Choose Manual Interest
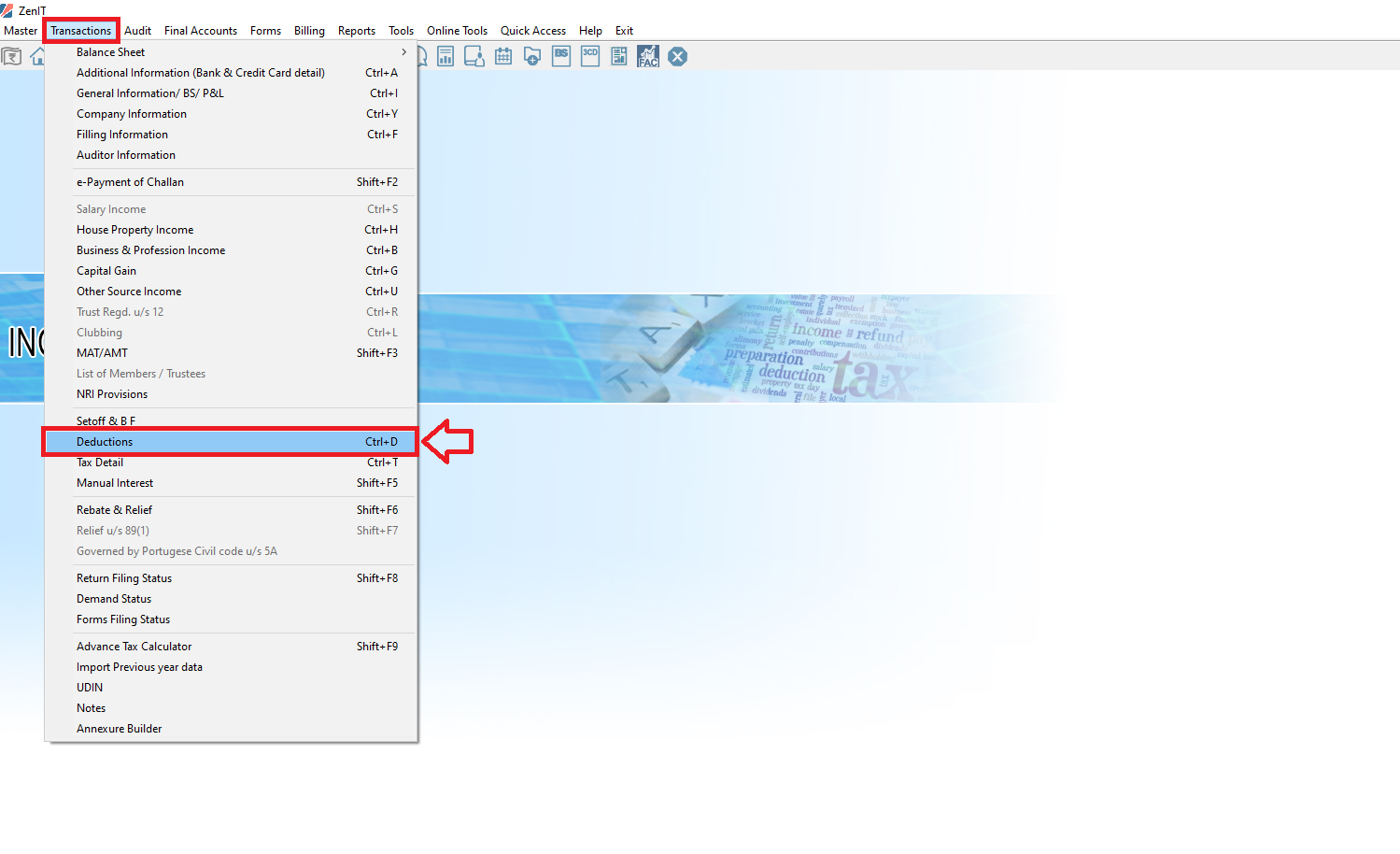 tap(231, 483)
